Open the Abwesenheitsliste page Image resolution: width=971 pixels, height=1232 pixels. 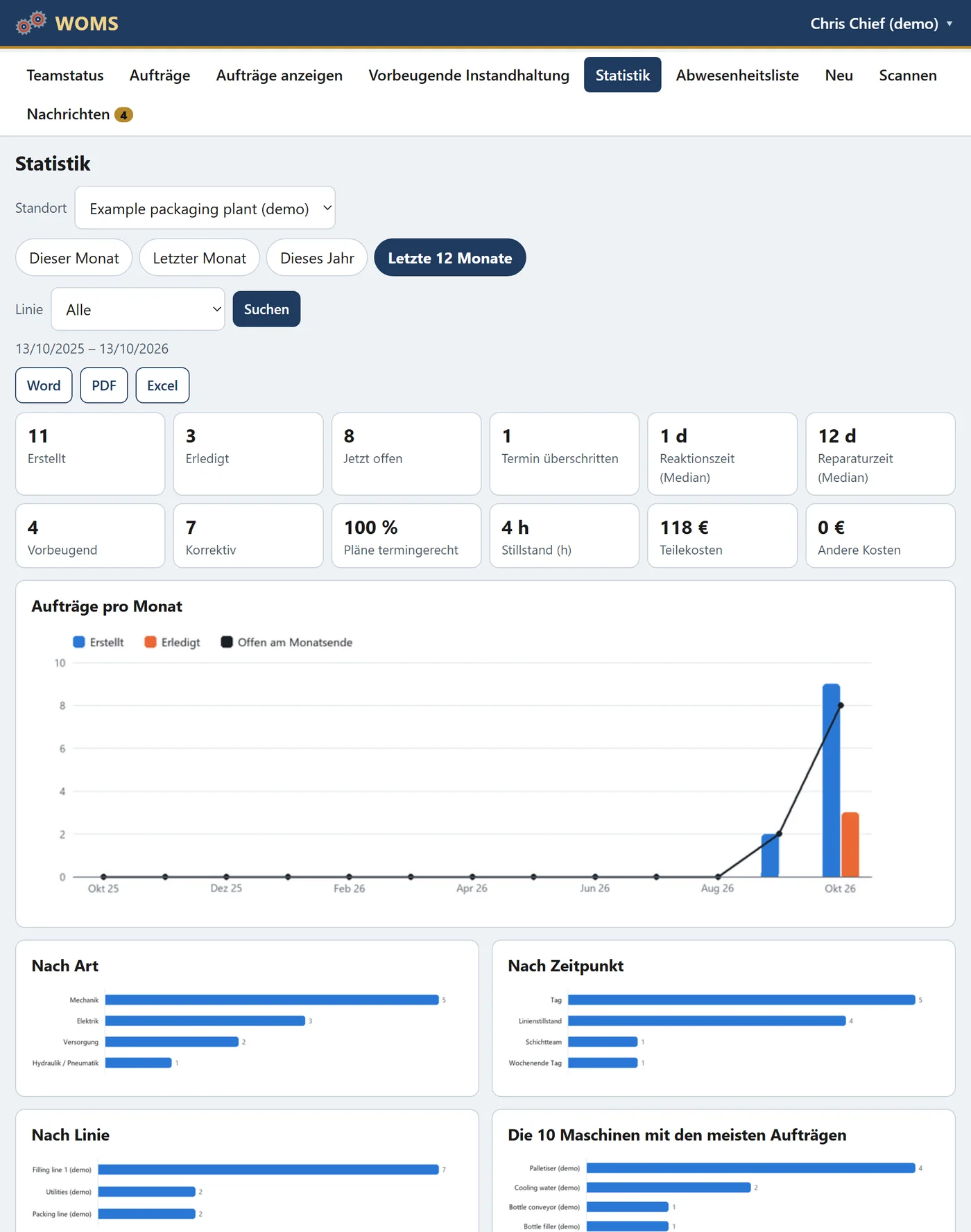pyautogui.click(x=737, y=75)
